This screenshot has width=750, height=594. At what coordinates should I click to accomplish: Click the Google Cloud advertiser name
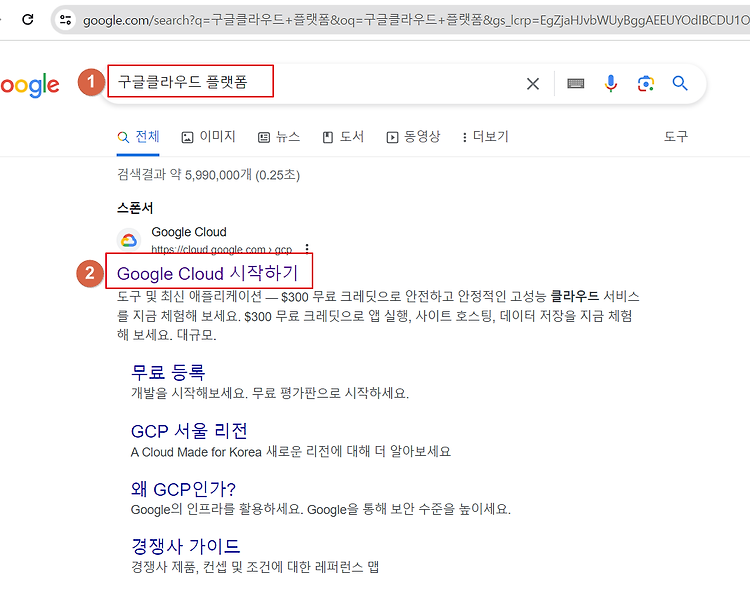click(x=189, y=232)
